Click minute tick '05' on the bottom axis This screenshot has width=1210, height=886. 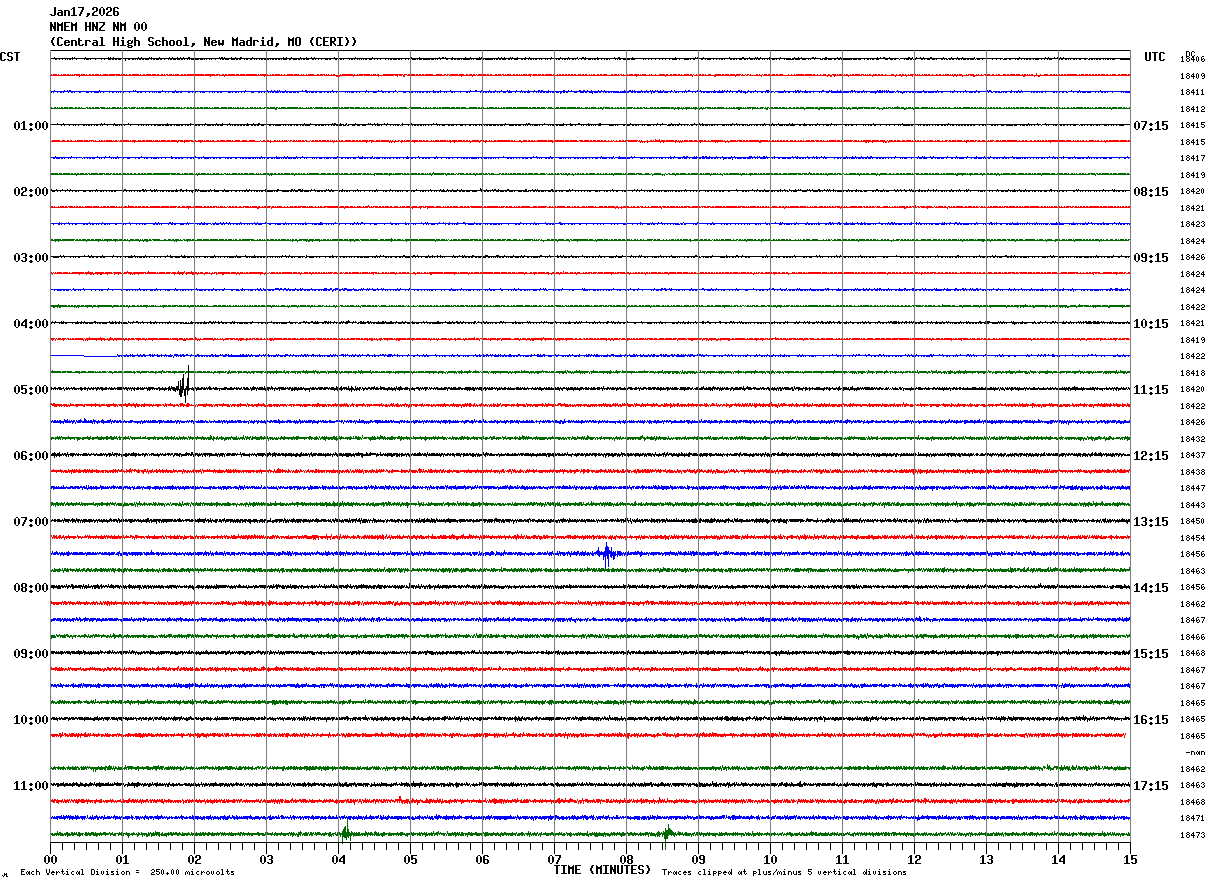(410, 859)
